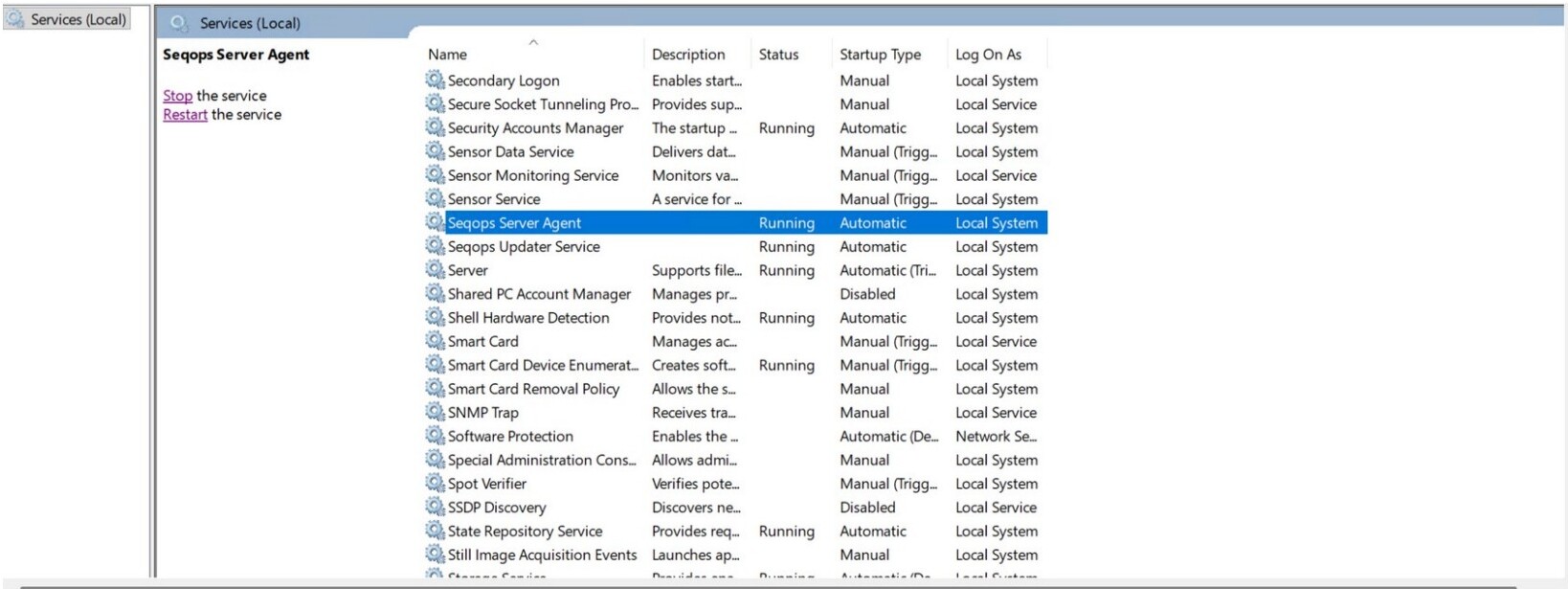Click the Seqops Server Agent heading in details pane

click(235, 55)
